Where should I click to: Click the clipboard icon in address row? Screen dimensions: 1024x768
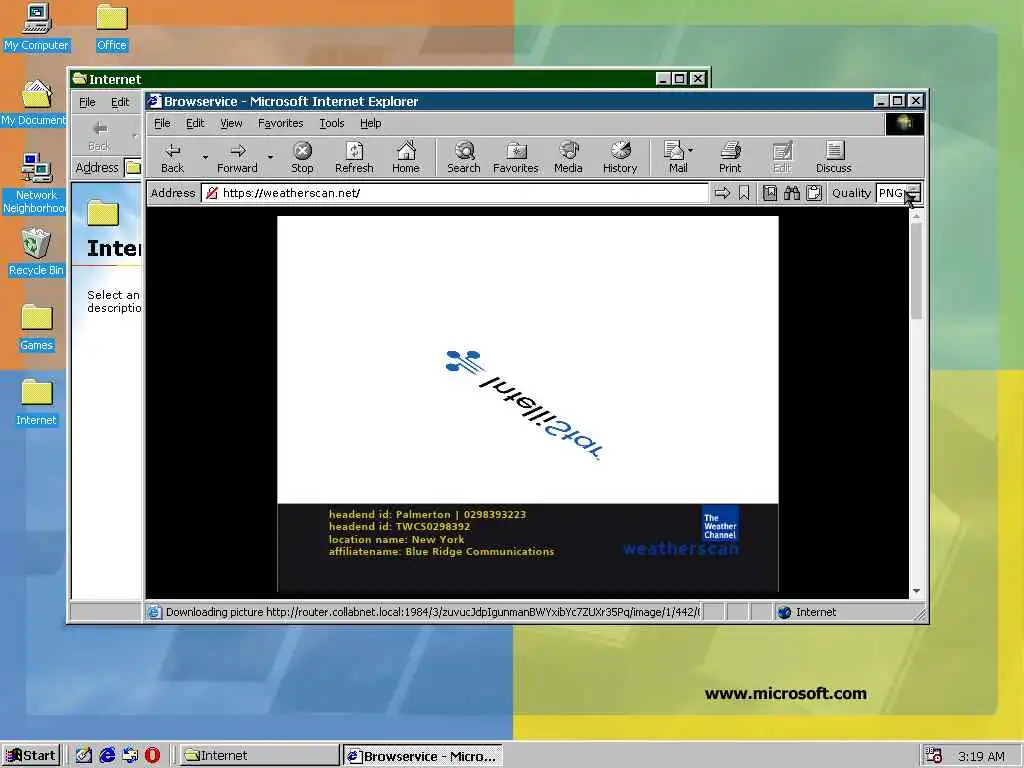tap(814, 193)
